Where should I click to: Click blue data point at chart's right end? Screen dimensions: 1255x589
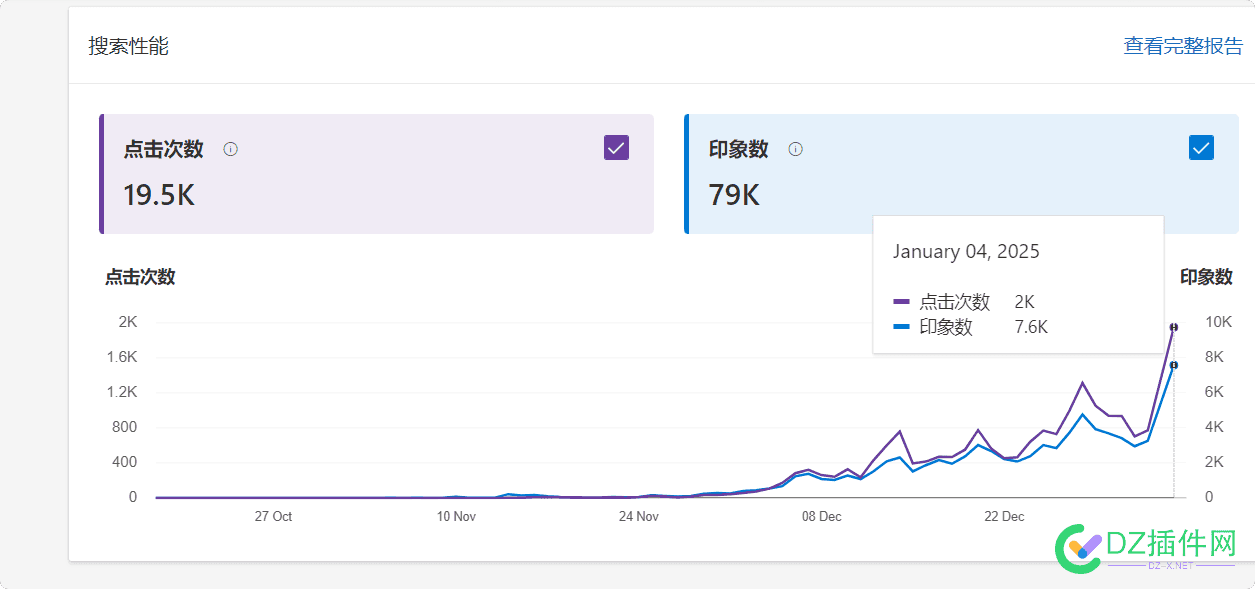1174,365
